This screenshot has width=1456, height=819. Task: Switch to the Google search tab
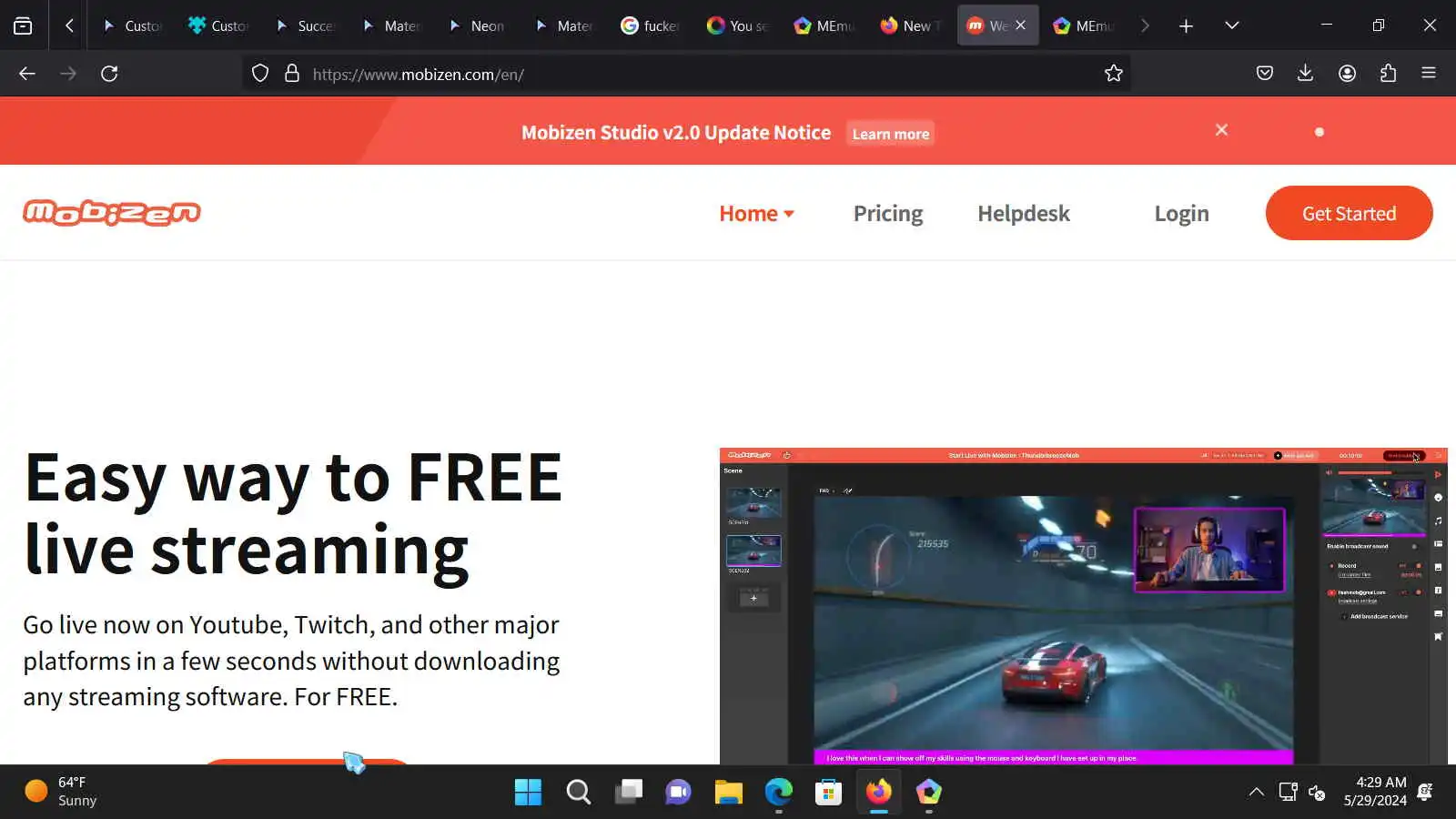click(650, 25)
